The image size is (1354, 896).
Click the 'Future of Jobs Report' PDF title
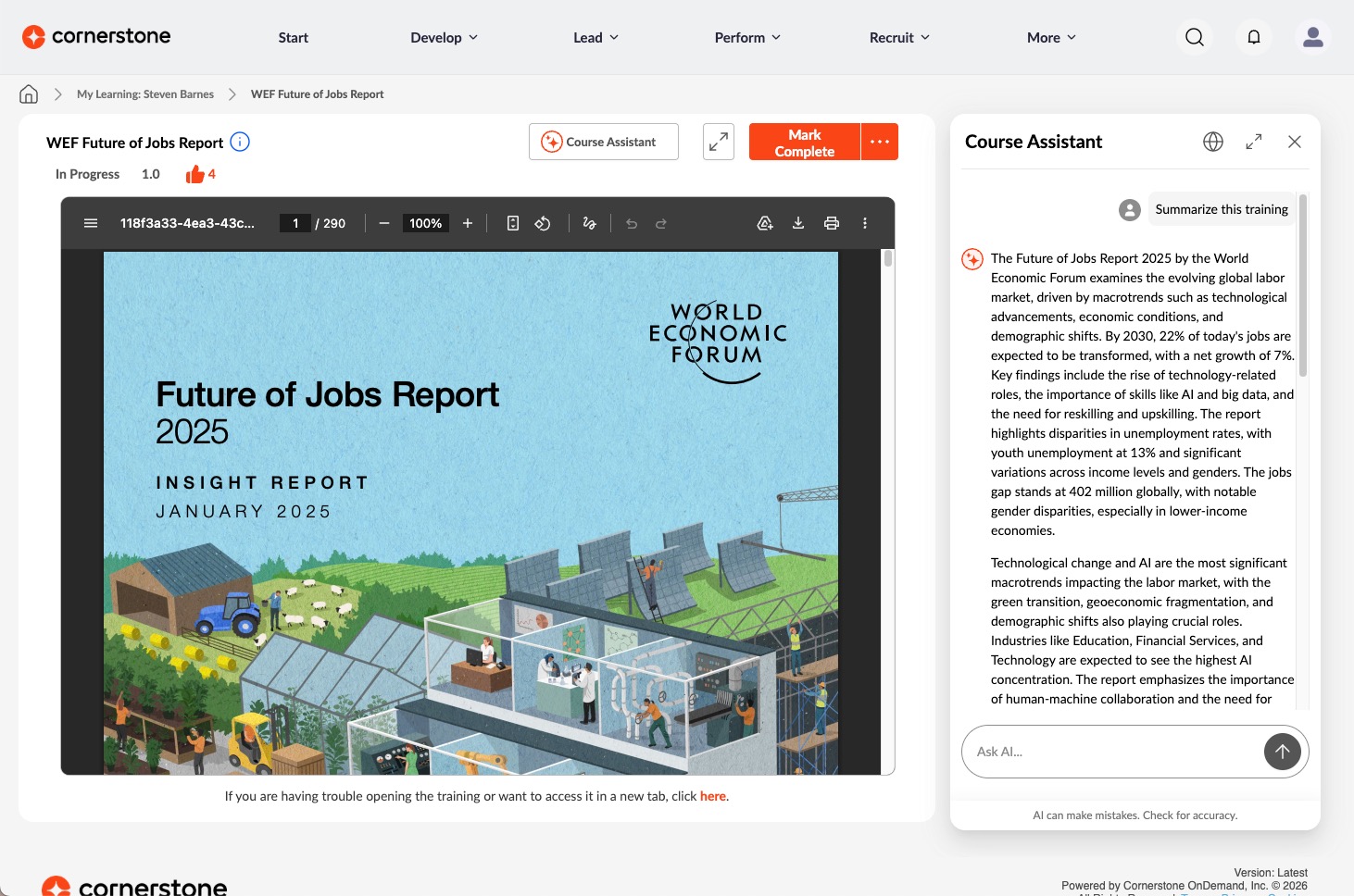pos(327,395)
